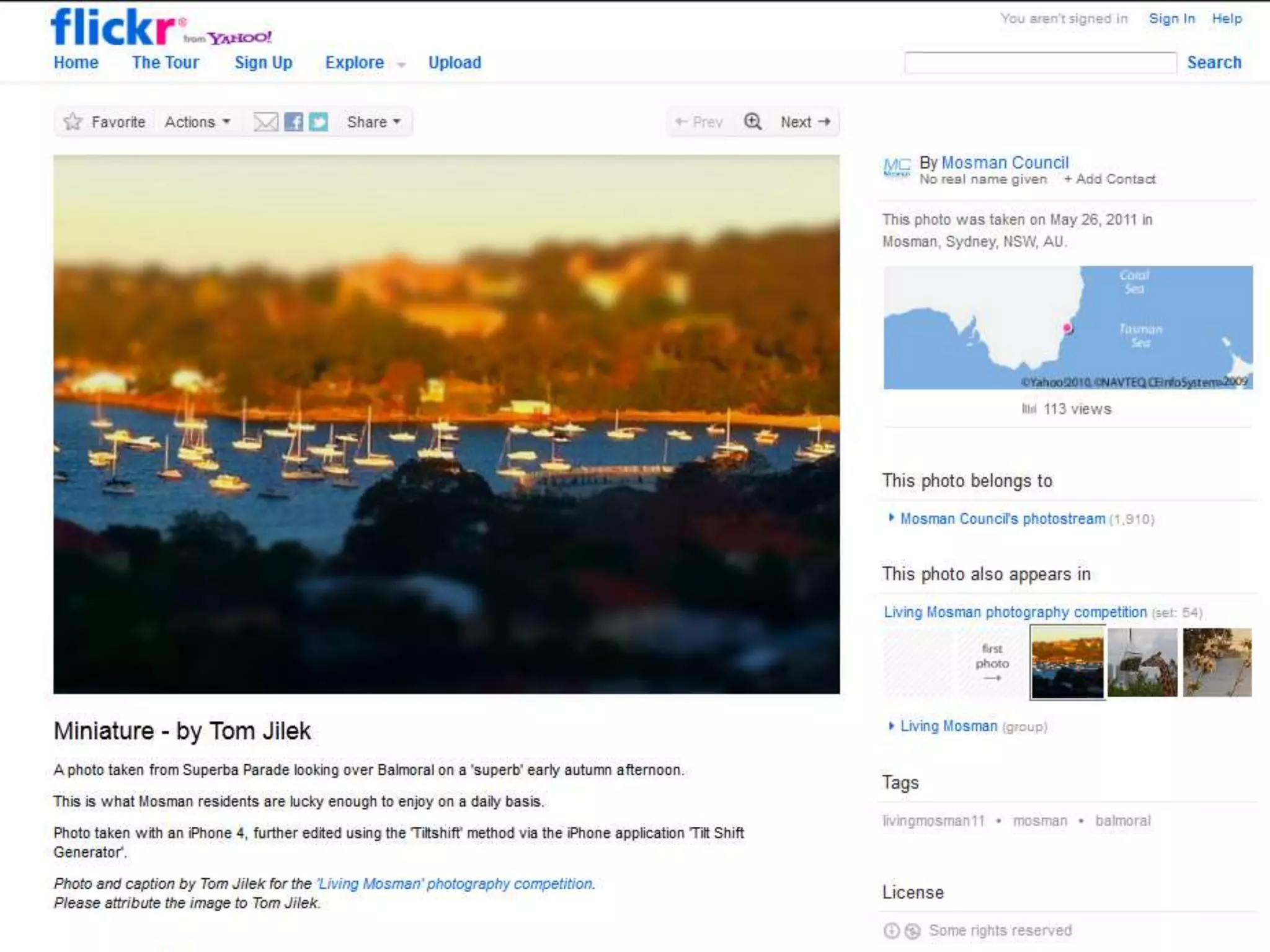Click the Sign In link
Viewport: 1270px width, 952px height.
click(1171, 19)
